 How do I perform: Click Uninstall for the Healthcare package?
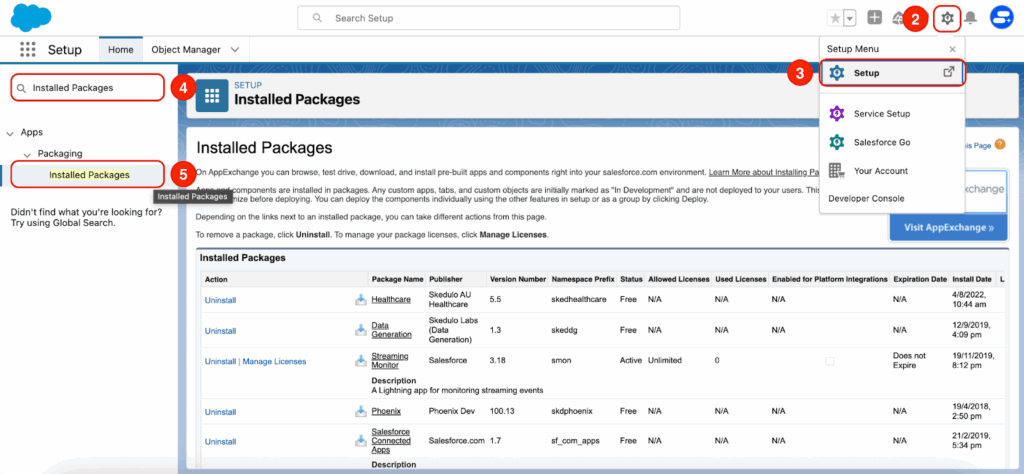point(220,300)
